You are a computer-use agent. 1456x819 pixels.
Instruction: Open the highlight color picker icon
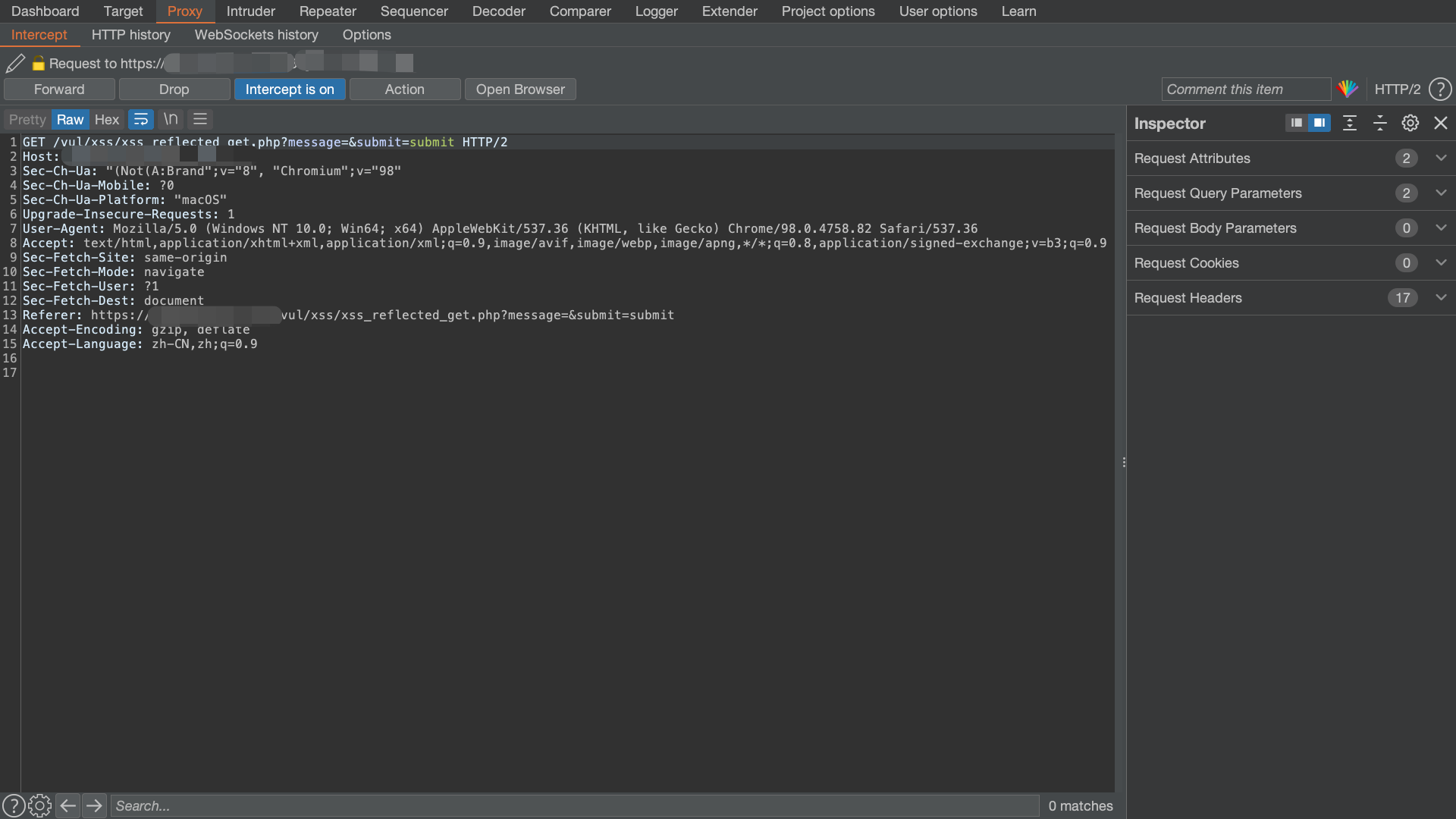(1348, 89)
